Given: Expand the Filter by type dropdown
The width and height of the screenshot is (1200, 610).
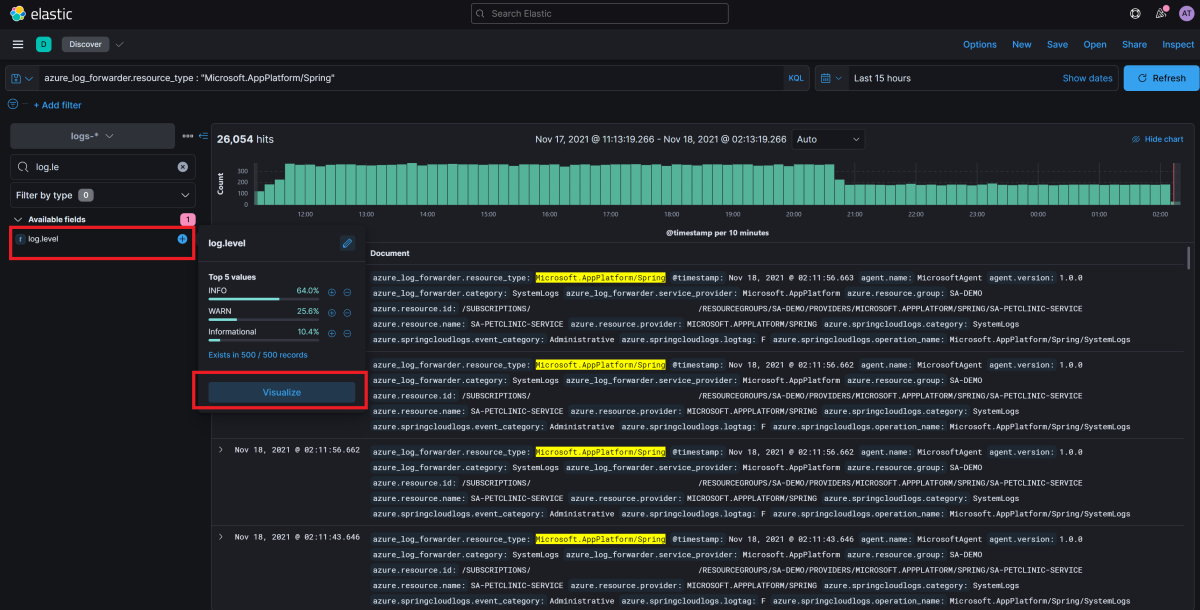Looking at the screenshot, I should [102, 195].
